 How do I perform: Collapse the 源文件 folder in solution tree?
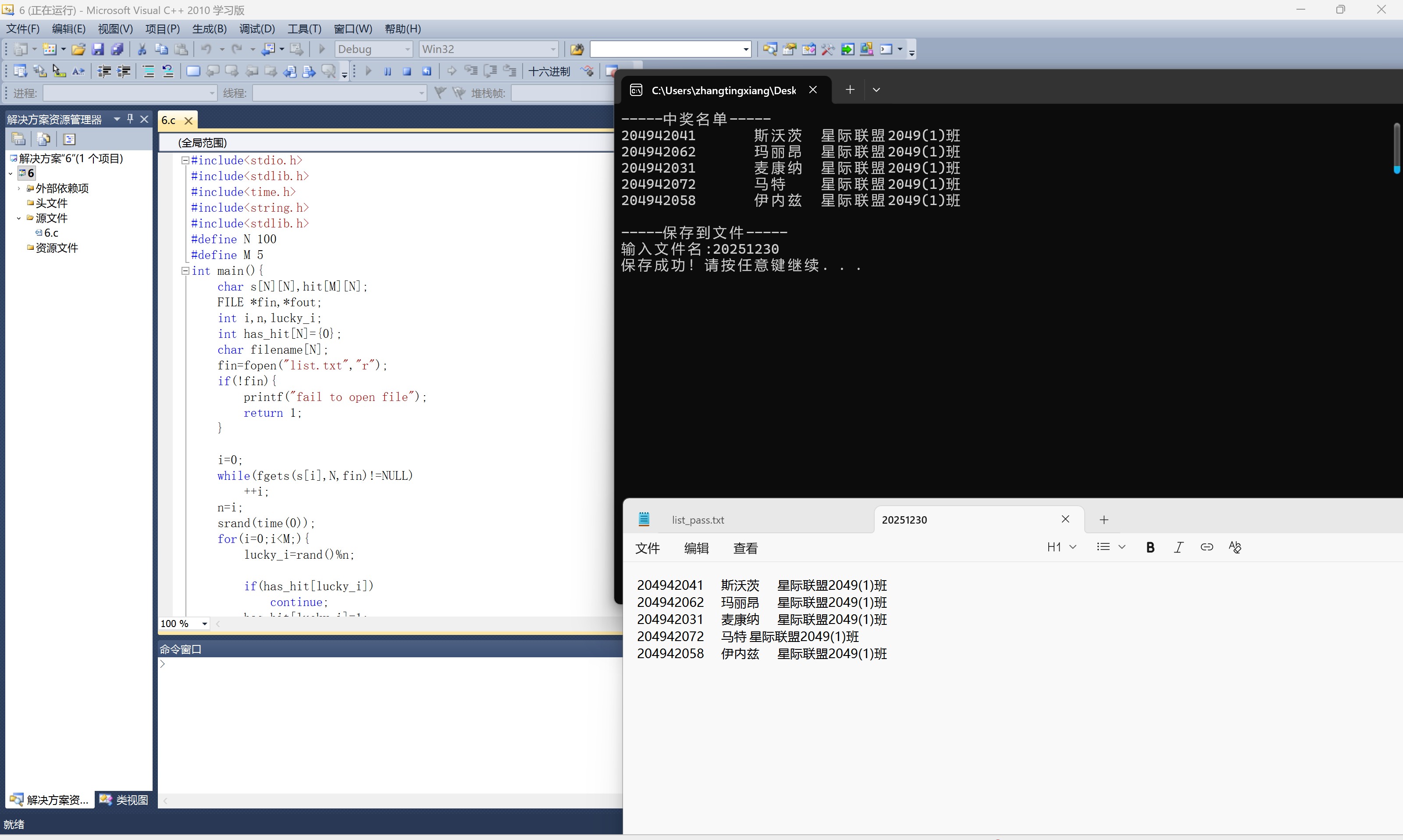19,218
